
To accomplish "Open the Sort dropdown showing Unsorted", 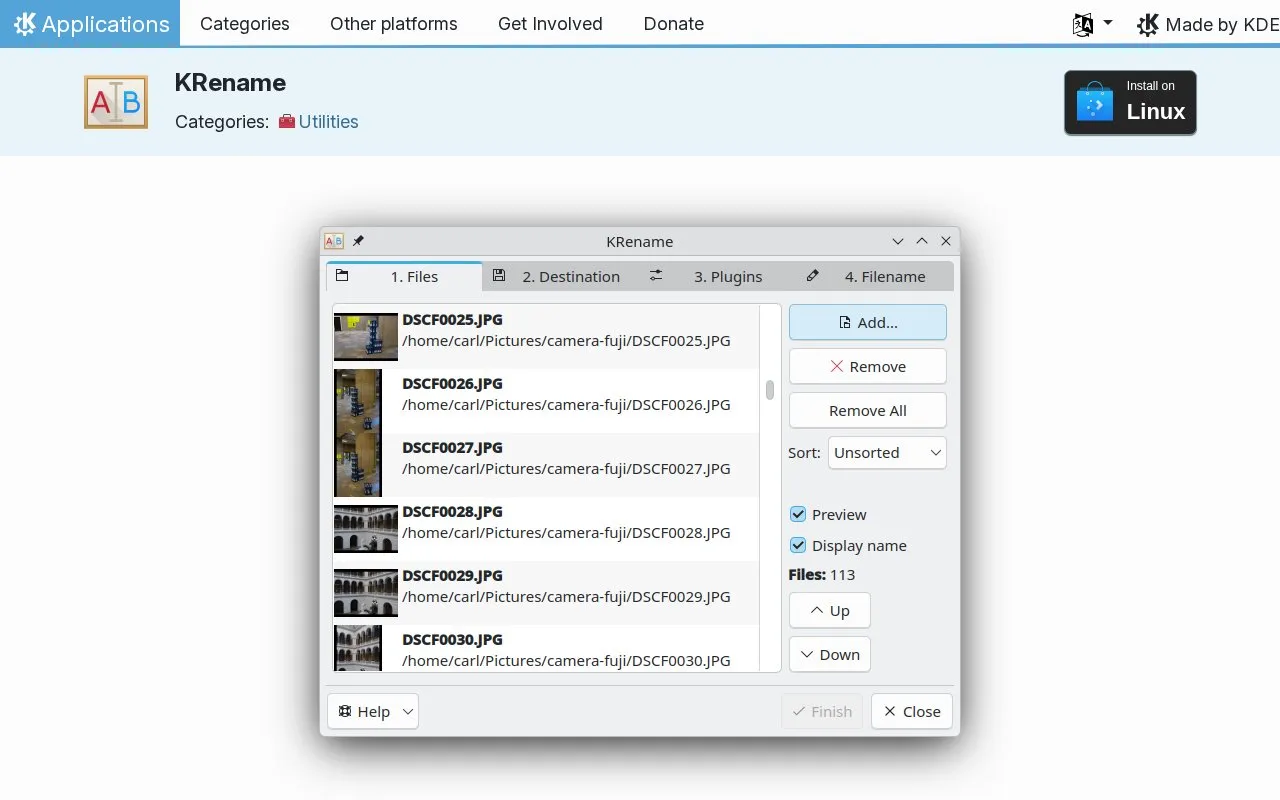I will (x=887, y=453).
